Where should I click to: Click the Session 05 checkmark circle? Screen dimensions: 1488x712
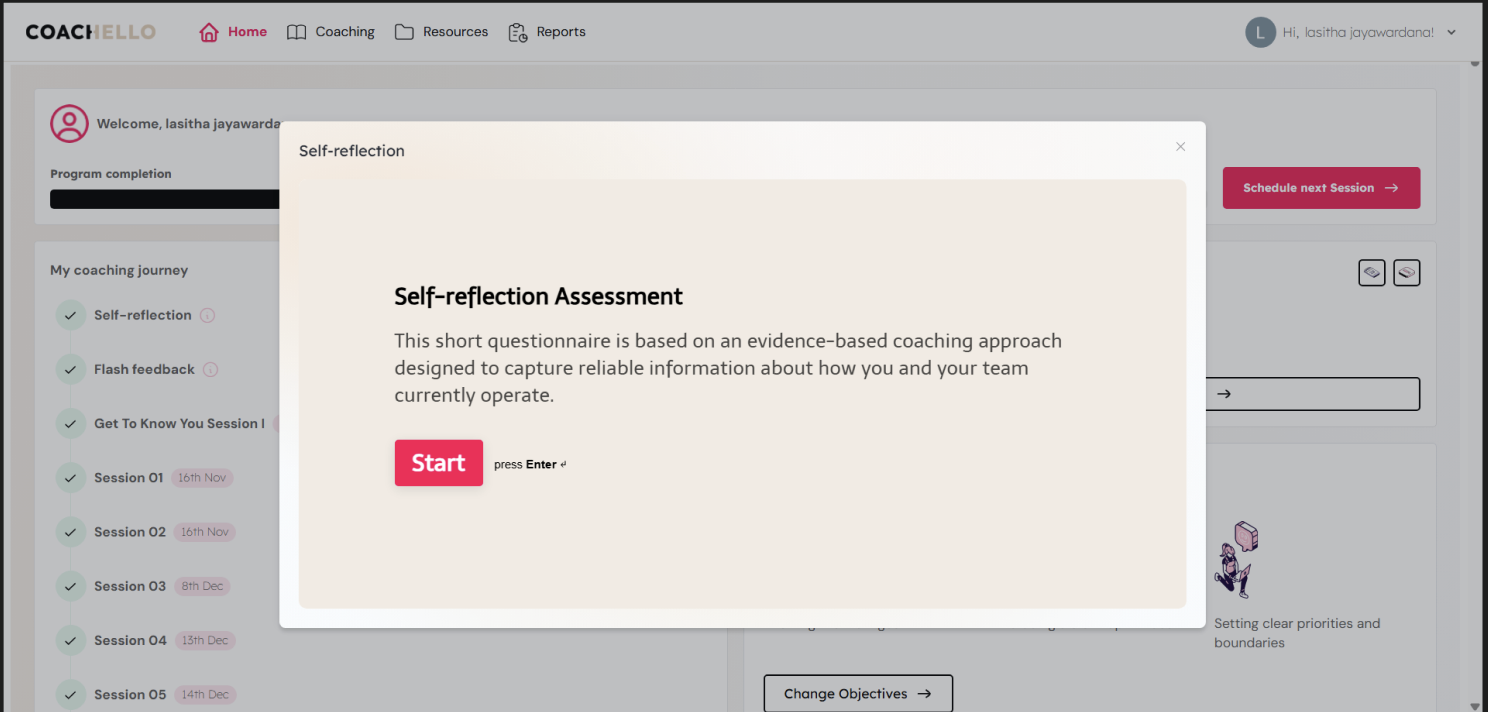[x=70, y=694]
